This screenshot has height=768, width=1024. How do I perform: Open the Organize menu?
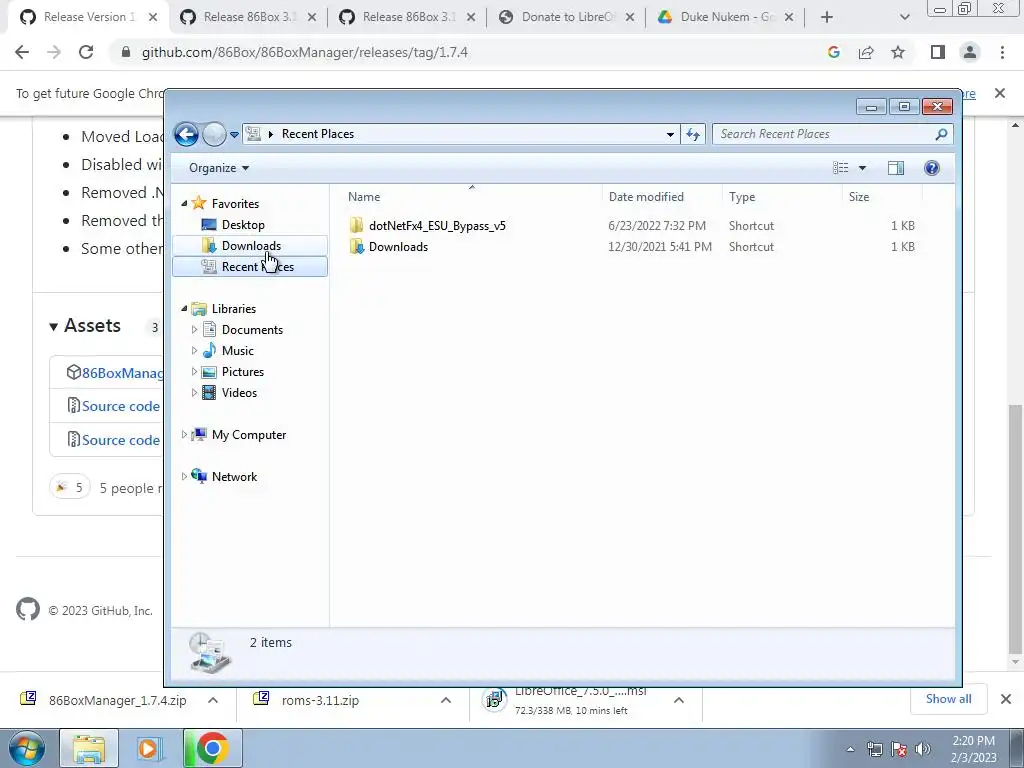[x=219, y=168]
